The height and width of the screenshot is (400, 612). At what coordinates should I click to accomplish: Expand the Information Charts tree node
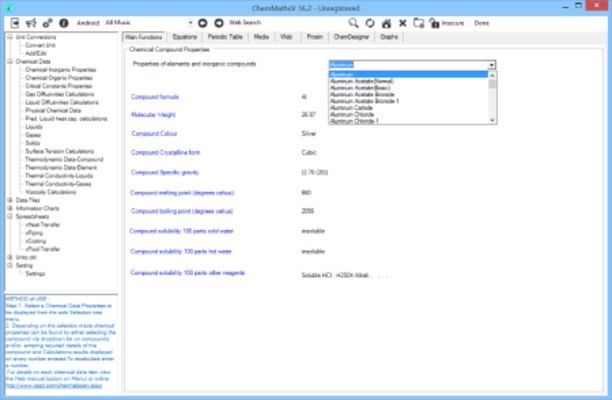[8, 207]
